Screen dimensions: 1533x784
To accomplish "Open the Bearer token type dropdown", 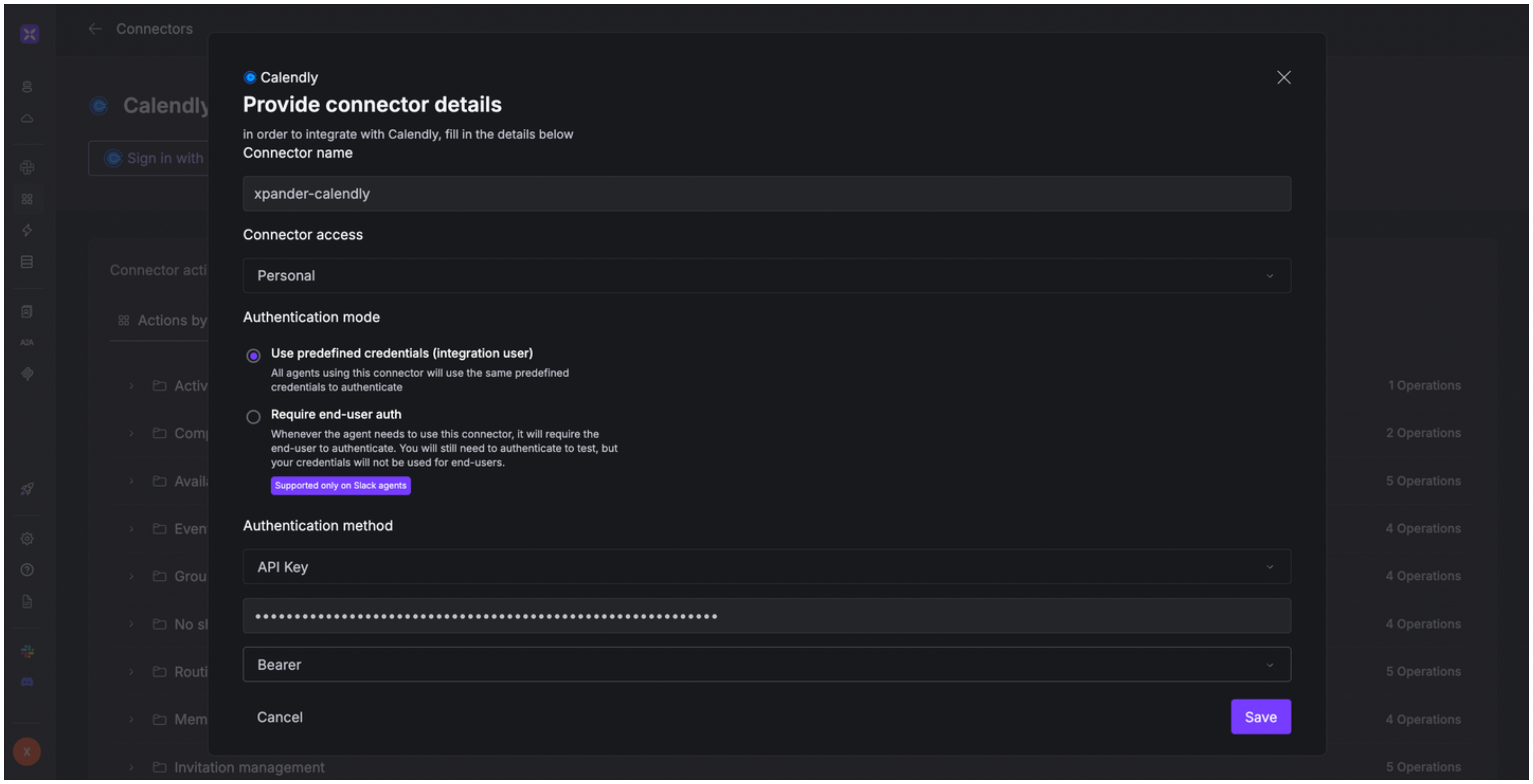I will point(766,665).
